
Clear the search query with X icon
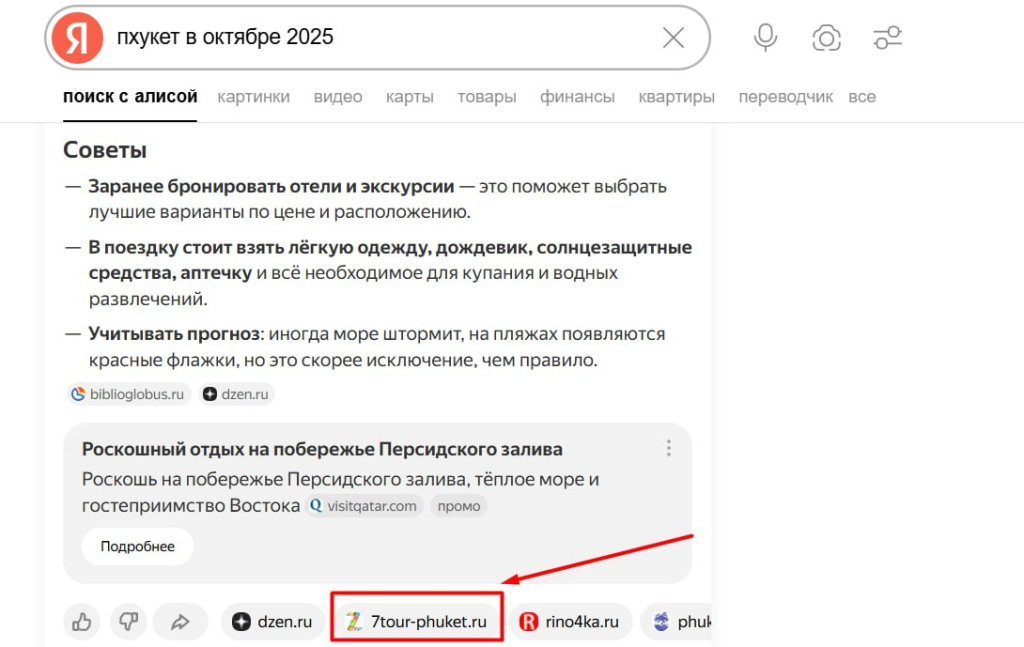click(x=673, y=38)
